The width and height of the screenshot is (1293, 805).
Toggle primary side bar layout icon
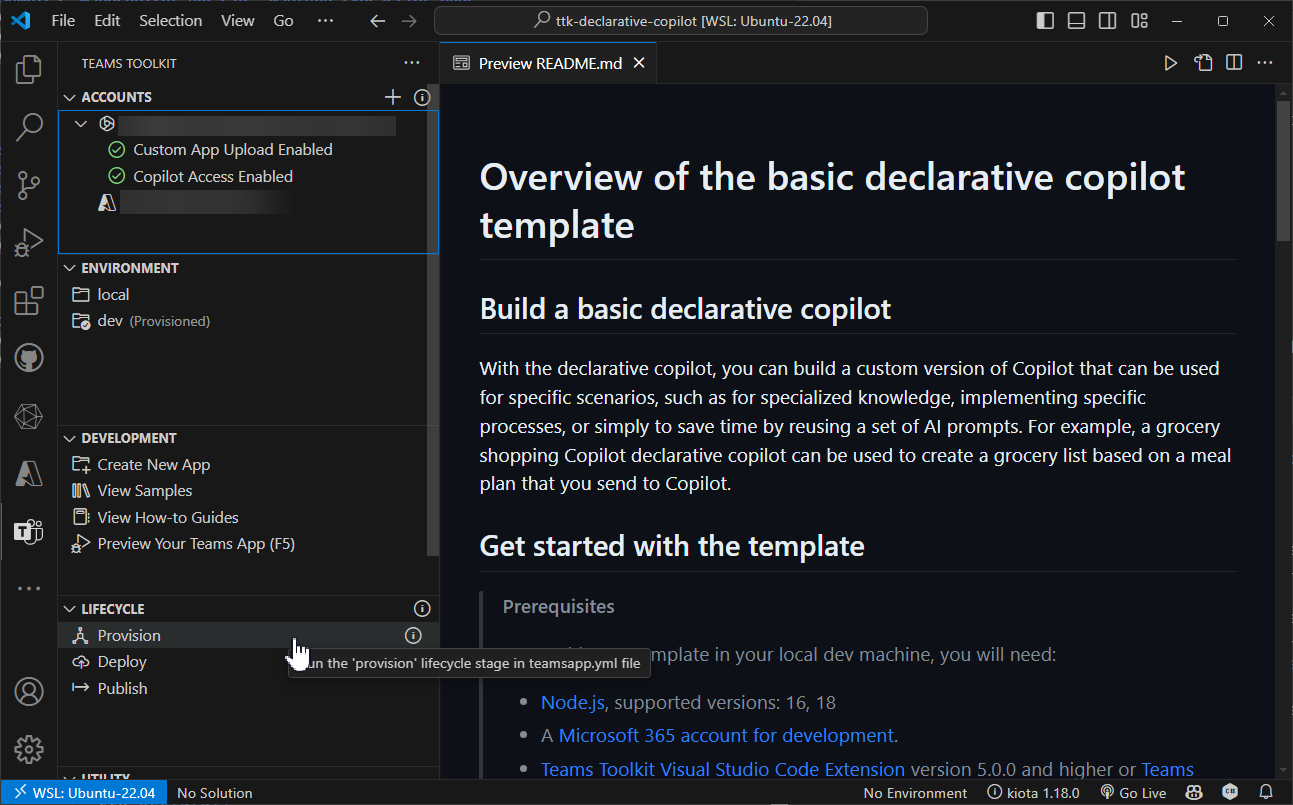click(1045, 21)
